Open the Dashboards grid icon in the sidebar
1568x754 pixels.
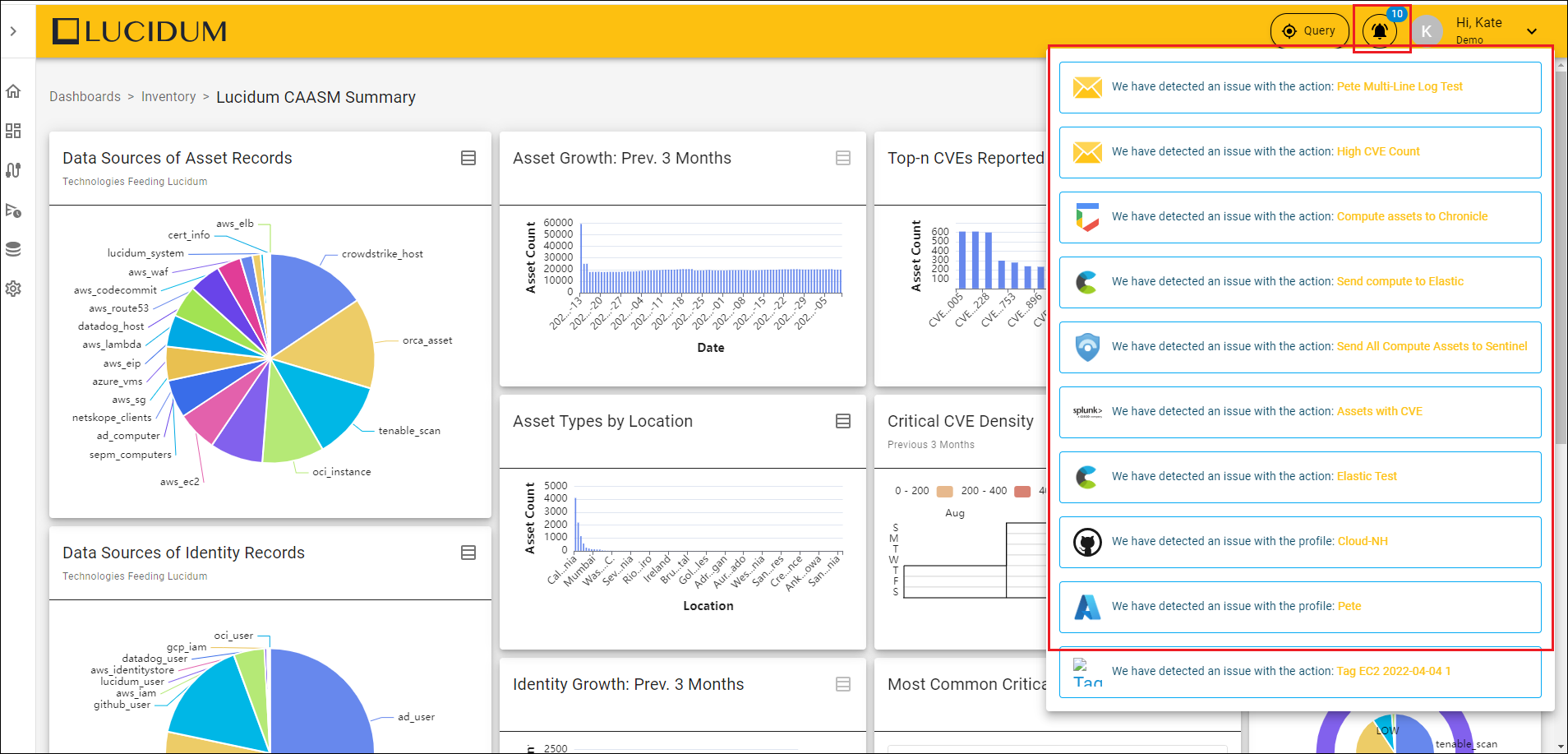point(13,131)
